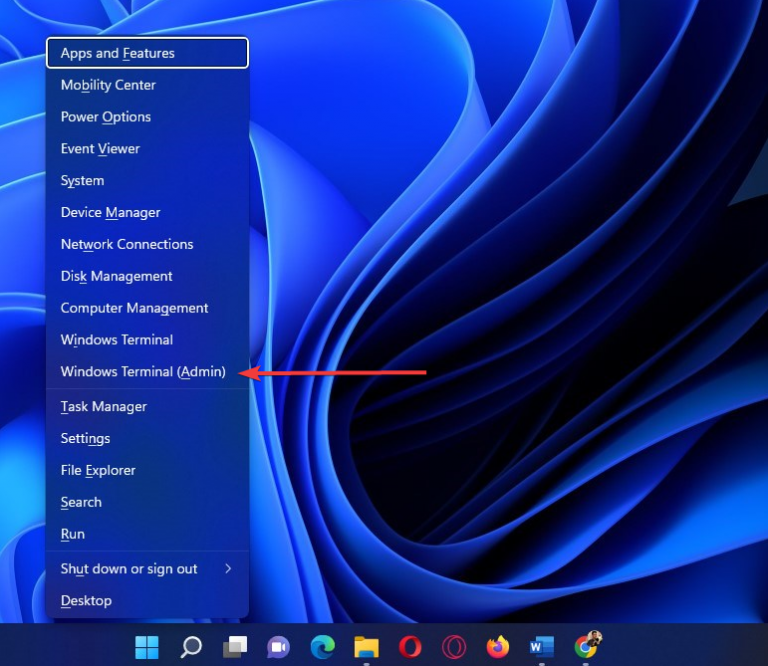Open Google Chrome from the taskbar
This screenshot has height=666, width=768.
tap(586, 646)
